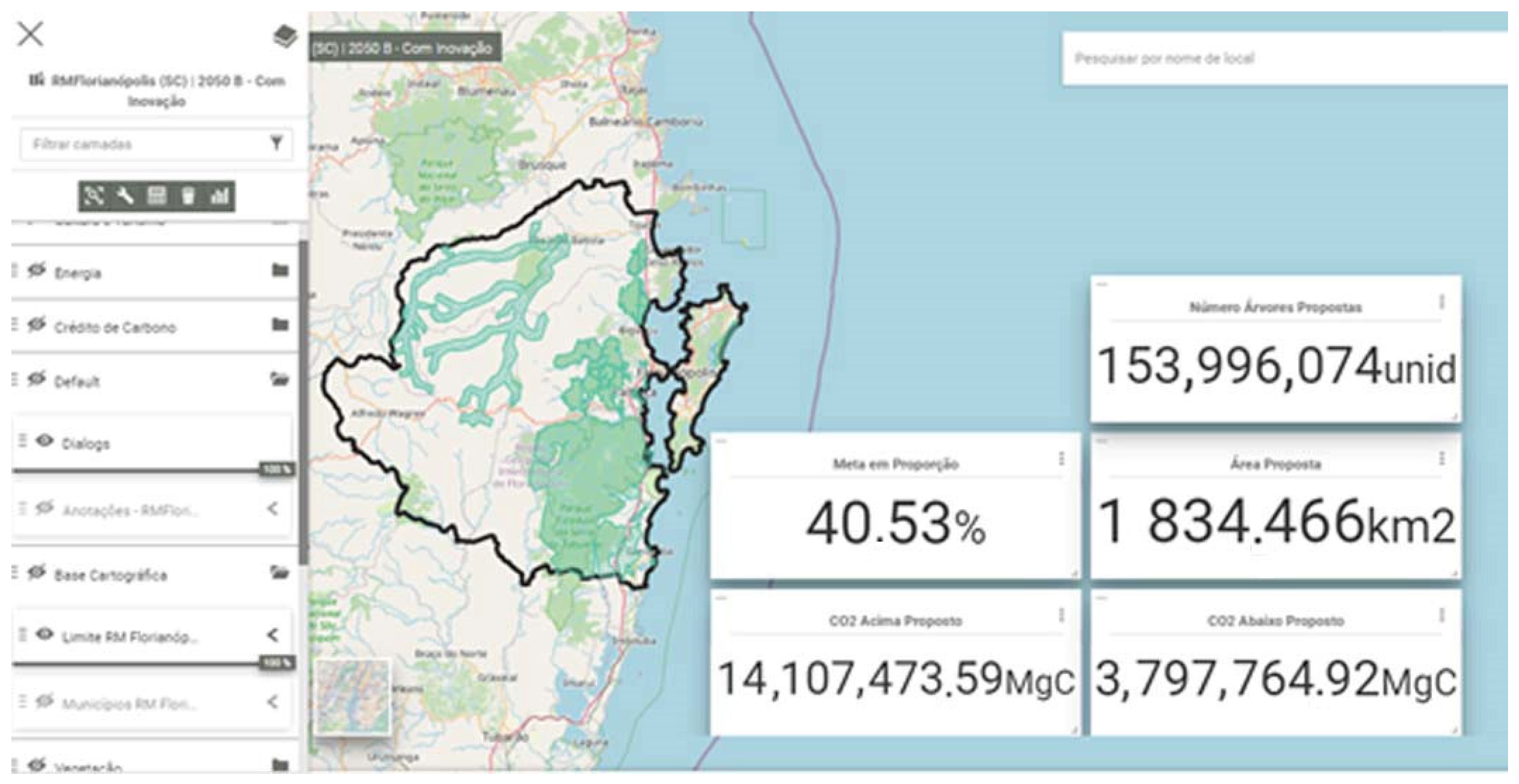Open the bar chart statistics tool

pyautogui.click(x=220, y=196)
